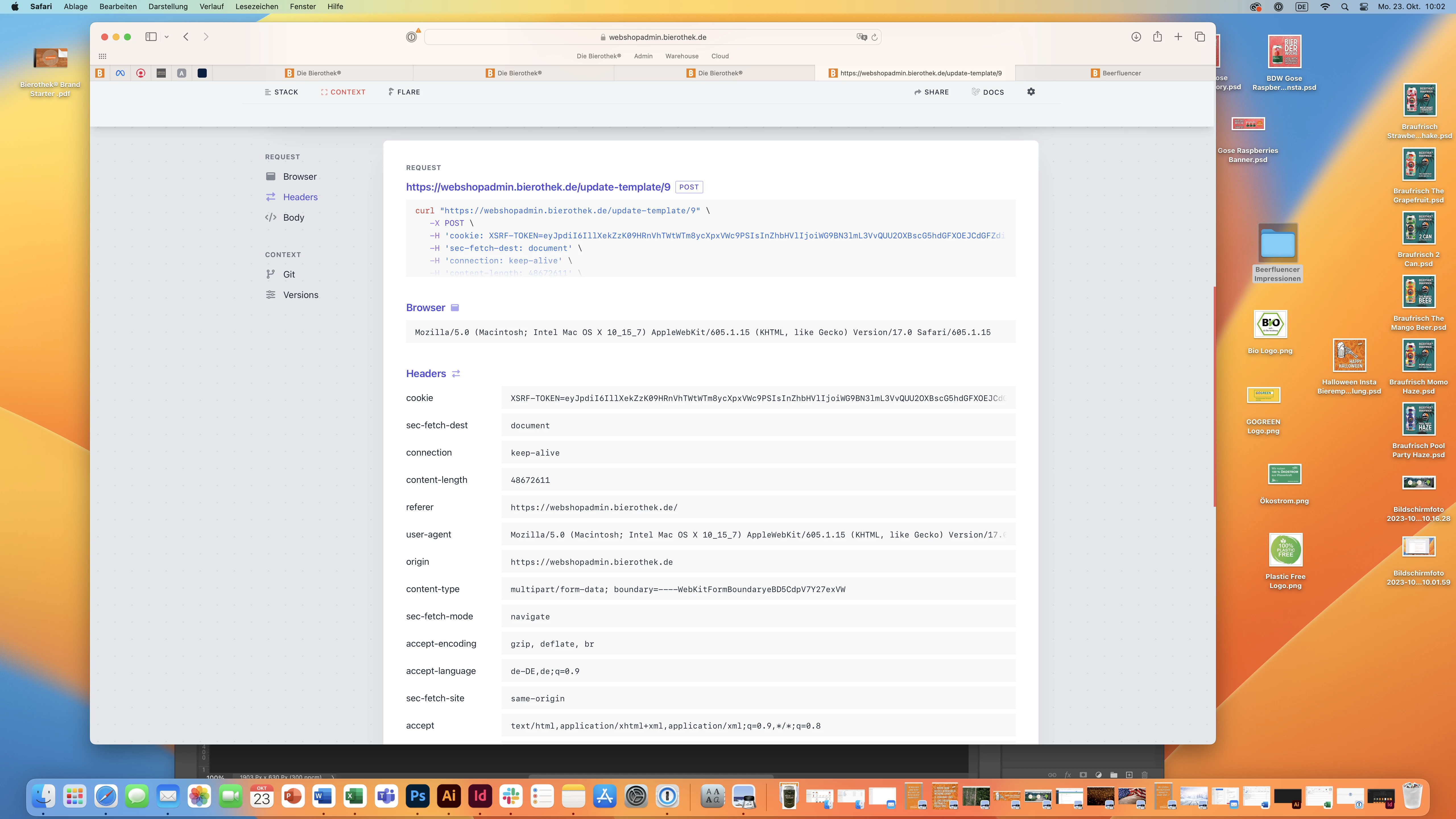1456x819 pixels.
Task: Open Photoshop from the Dock
Action: tap(418, 796)
